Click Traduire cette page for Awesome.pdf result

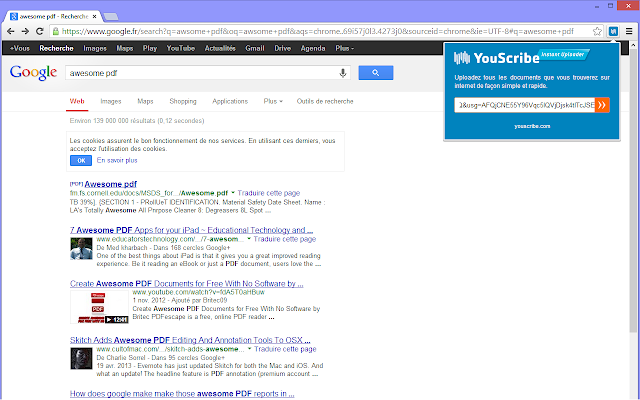(269, 193)
